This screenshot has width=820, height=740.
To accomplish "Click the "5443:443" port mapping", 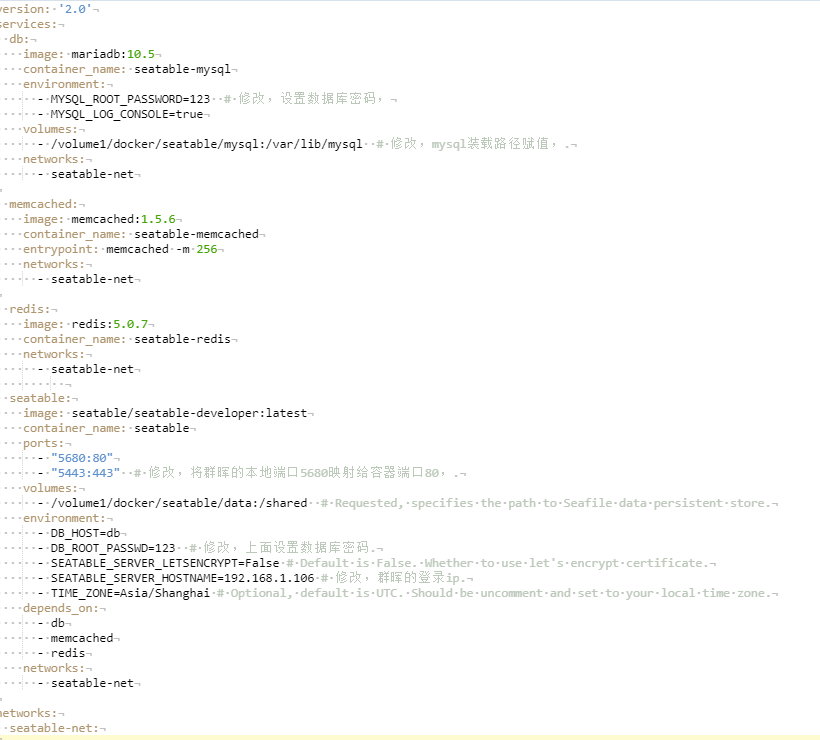I will [90, 473].
